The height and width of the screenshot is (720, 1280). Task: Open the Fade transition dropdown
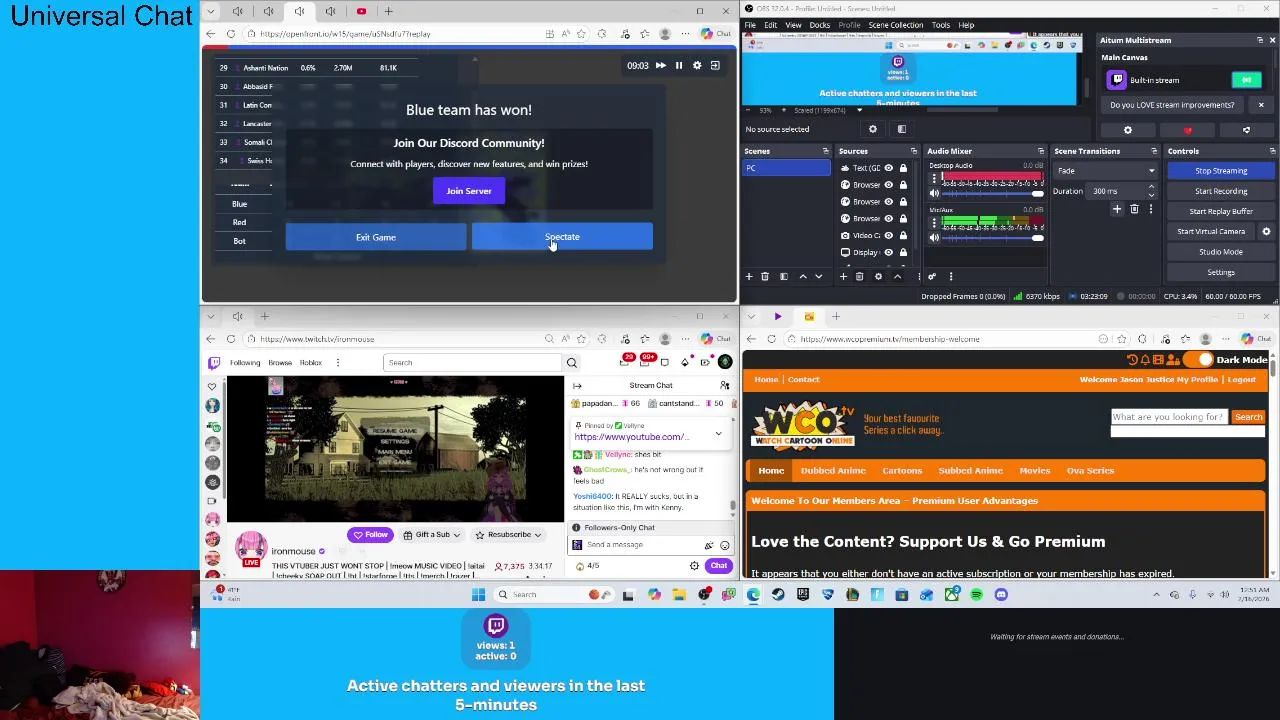tap(1106, 171)
